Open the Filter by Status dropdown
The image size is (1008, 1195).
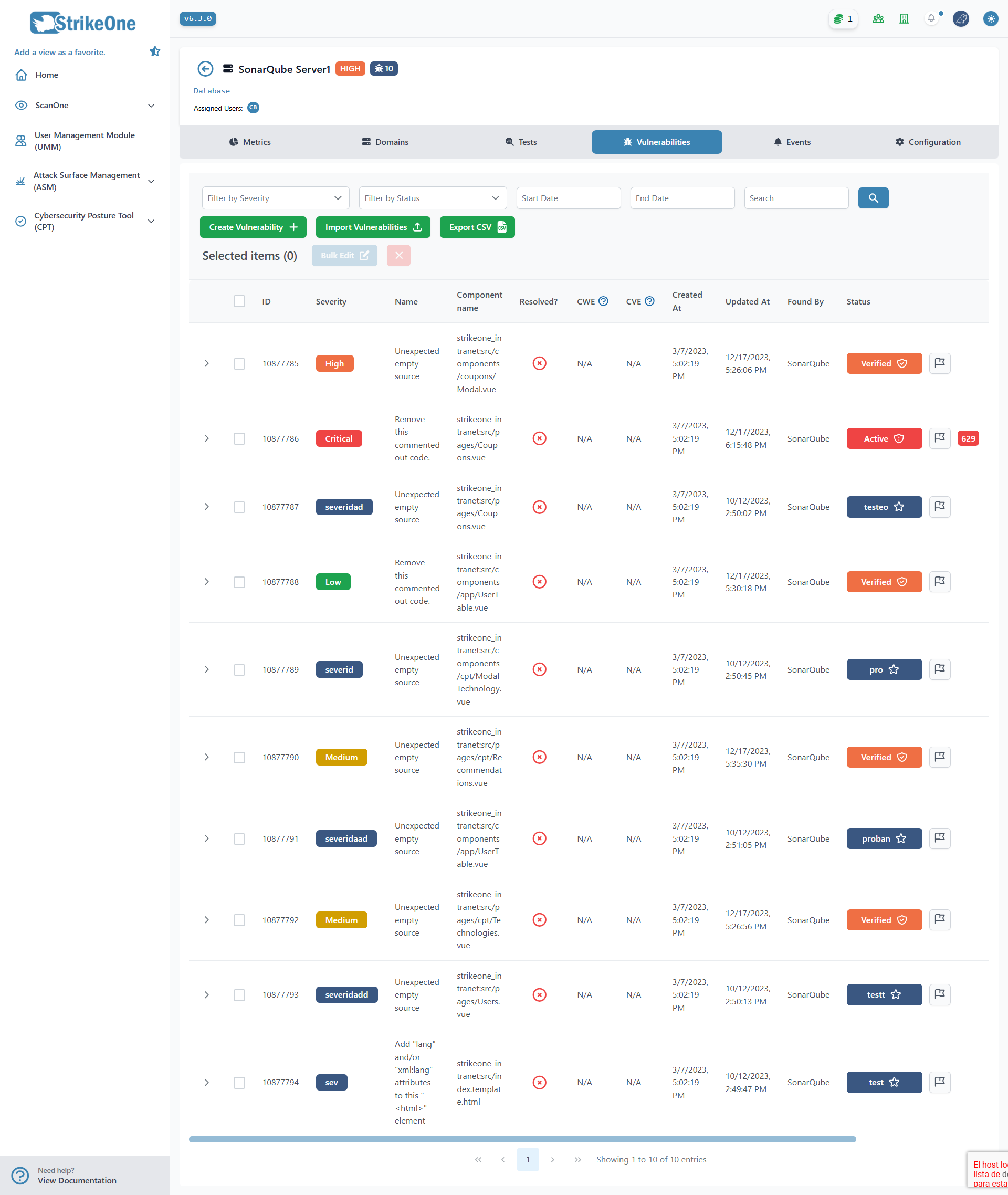(x=433, y=198)
